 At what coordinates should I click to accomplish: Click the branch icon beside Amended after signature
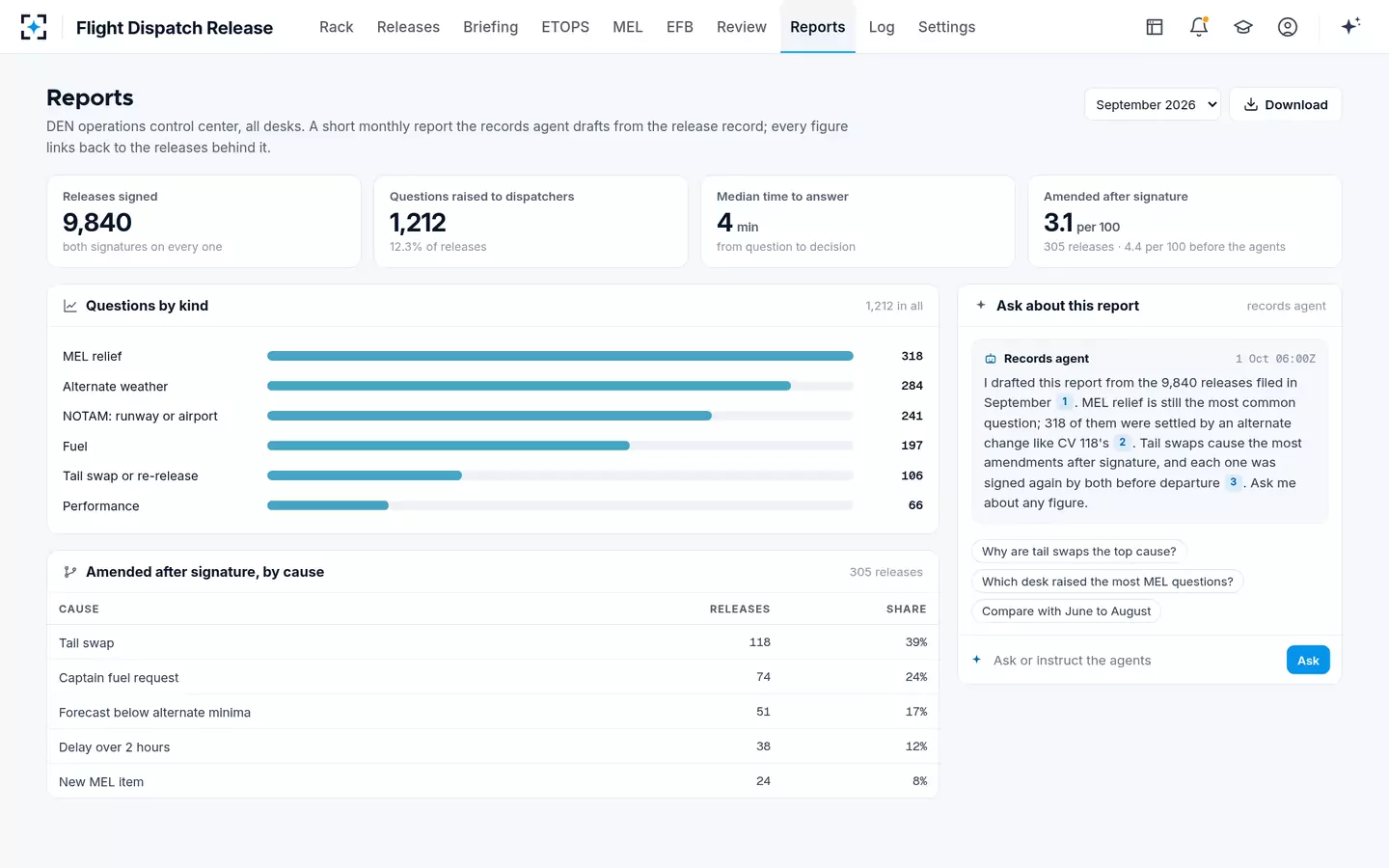click(70, 572)
